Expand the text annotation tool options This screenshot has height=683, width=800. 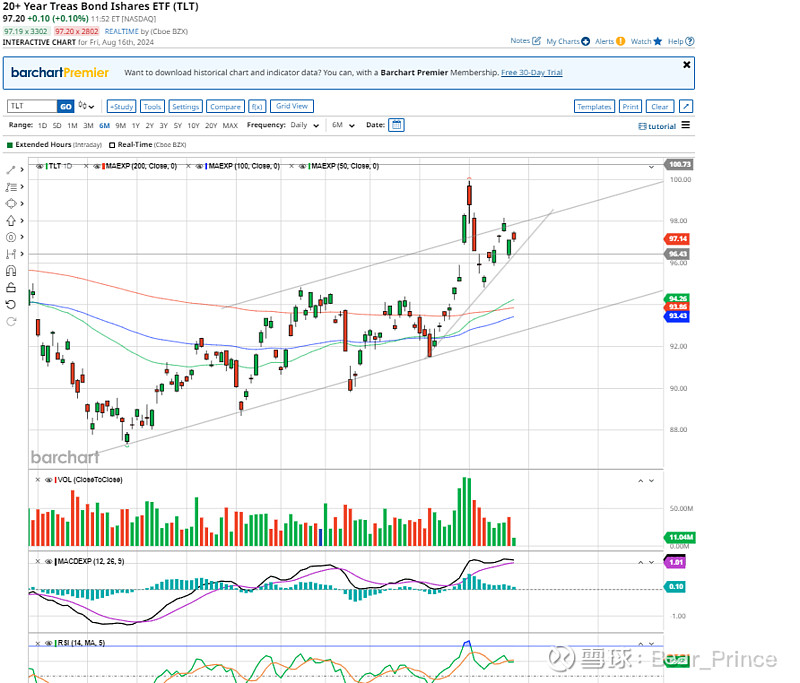click(22, 187)
